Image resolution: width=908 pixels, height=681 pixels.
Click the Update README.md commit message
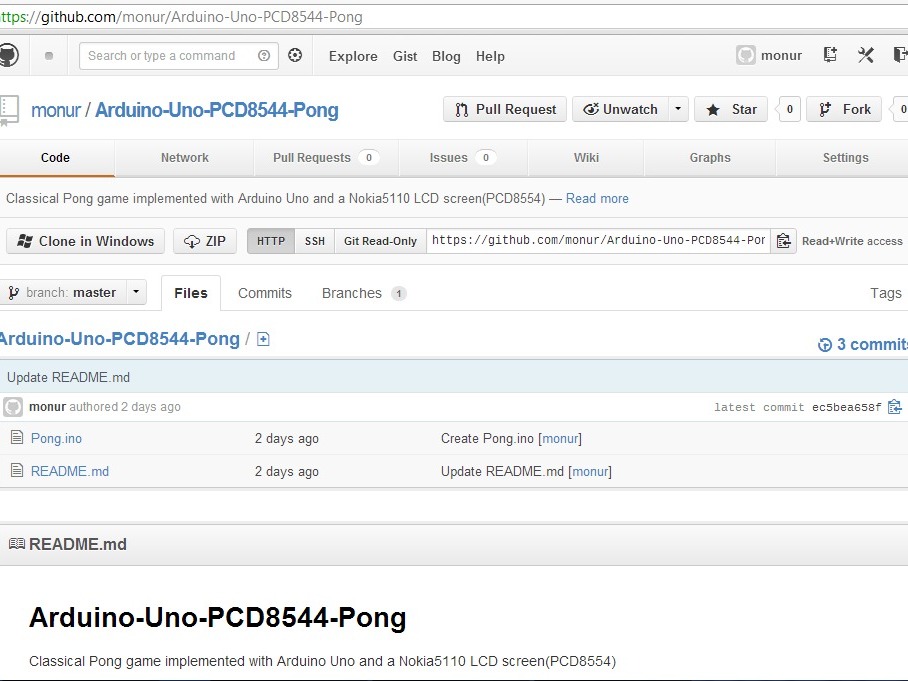[x=68, y=378]
